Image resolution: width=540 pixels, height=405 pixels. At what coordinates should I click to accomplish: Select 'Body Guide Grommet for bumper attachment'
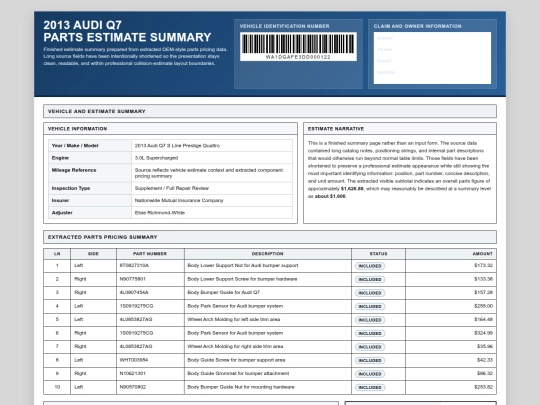(238, 373)
